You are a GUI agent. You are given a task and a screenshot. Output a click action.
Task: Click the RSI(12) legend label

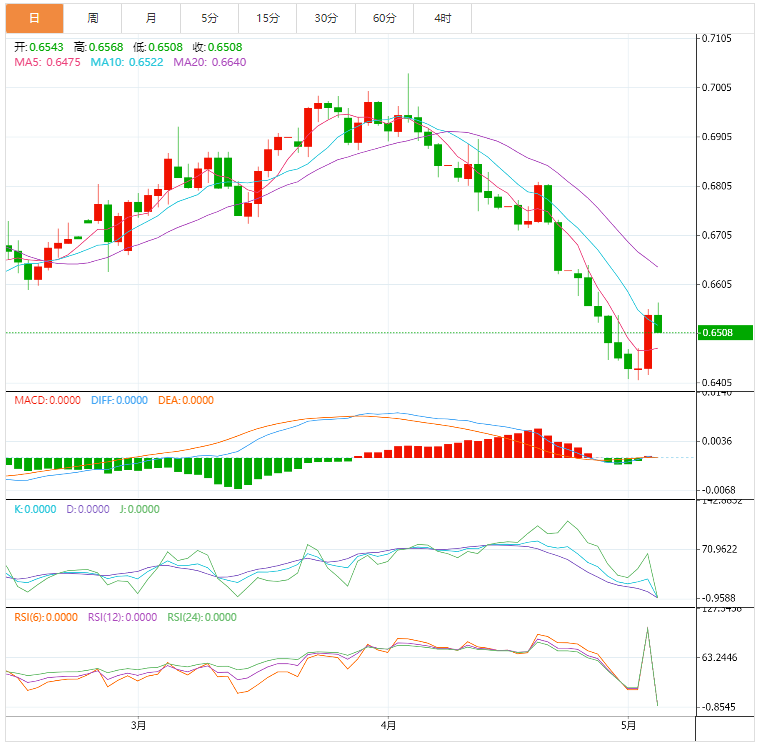coord(122,617)
